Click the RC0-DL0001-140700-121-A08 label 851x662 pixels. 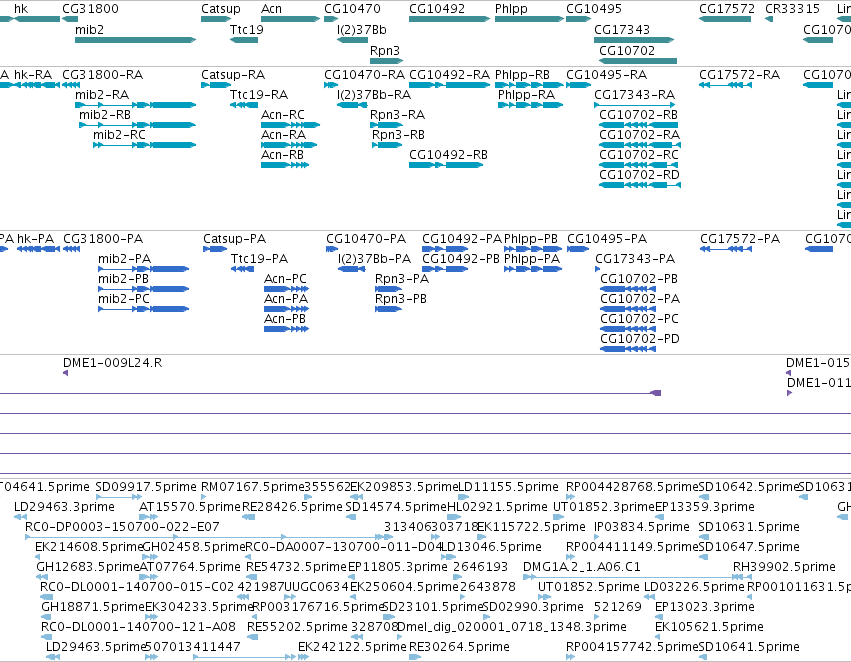(138, 627)
